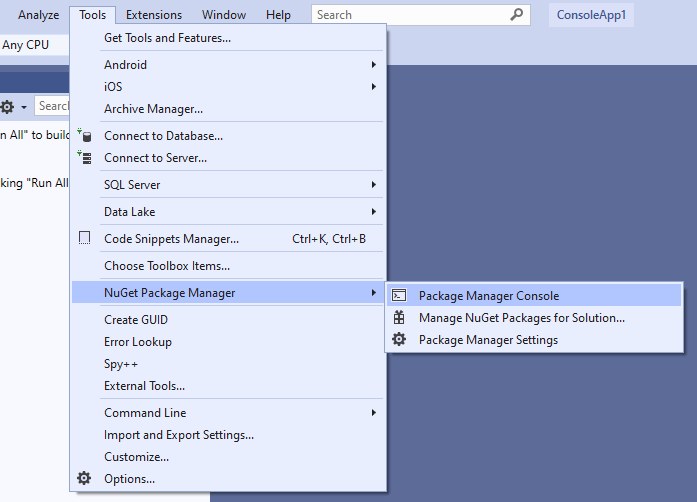Click the Command Line submenu arrow
The width and height of the screenshot is (697, 502).
374,413
